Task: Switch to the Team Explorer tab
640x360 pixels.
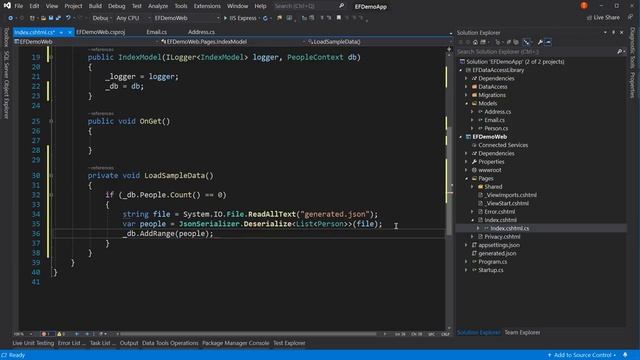Action: click(522, 332)
